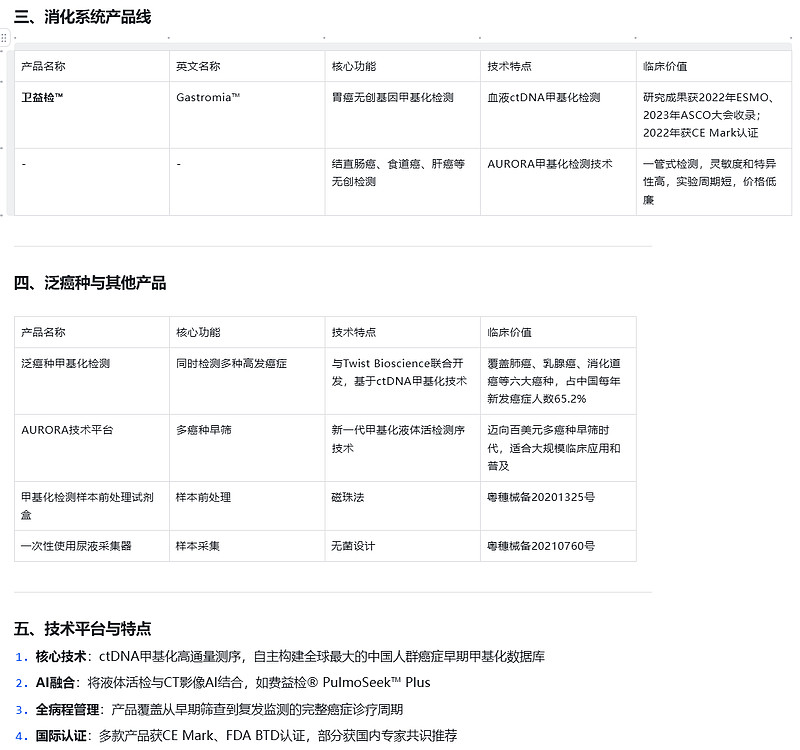Click the '粤穗械备20201325号' cell
The height and width of the screenshot is (750, 800).
pyautogui.click(x=558, y=506)
